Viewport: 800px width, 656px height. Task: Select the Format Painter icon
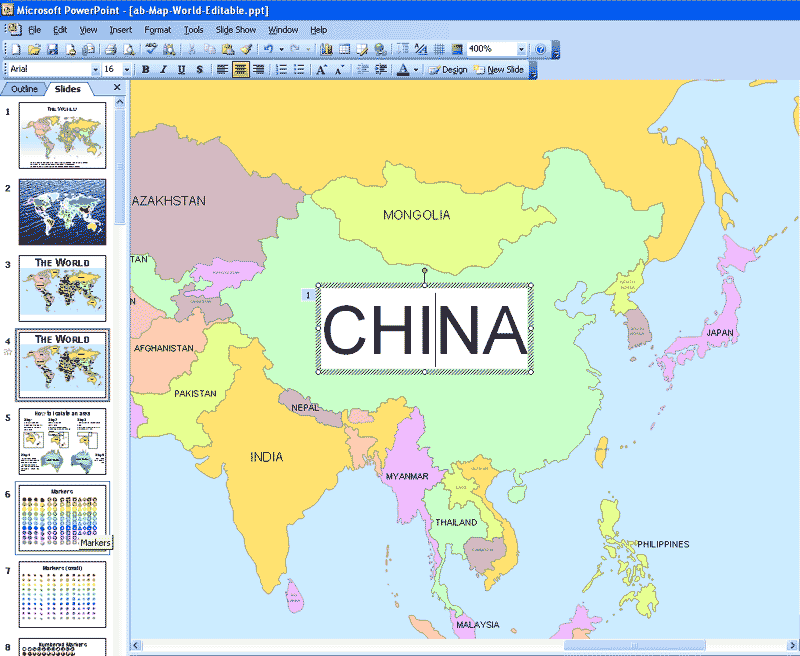coord(245,47)
